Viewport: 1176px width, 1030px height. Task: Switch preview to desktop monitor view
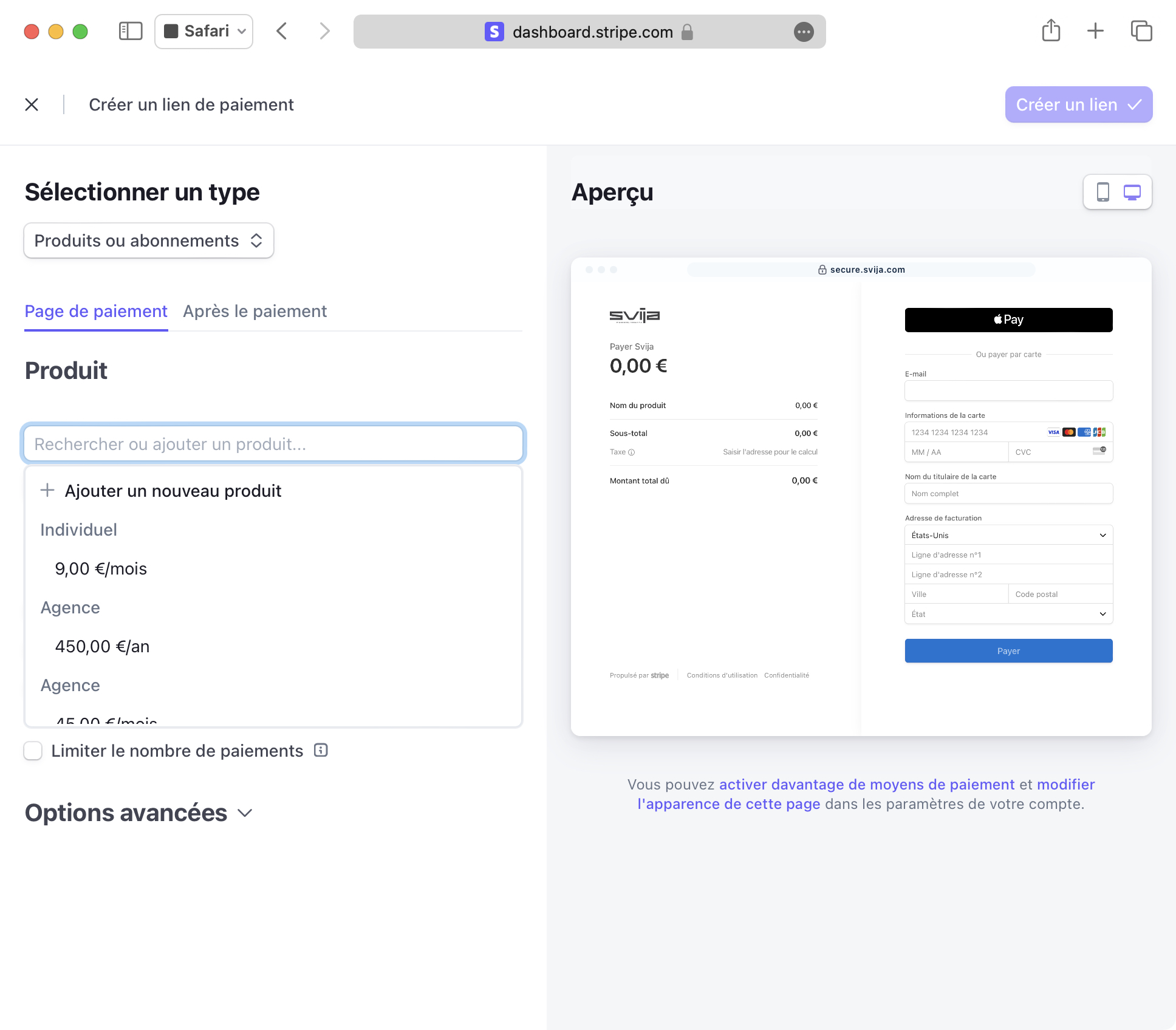(x=1132, y=192)
